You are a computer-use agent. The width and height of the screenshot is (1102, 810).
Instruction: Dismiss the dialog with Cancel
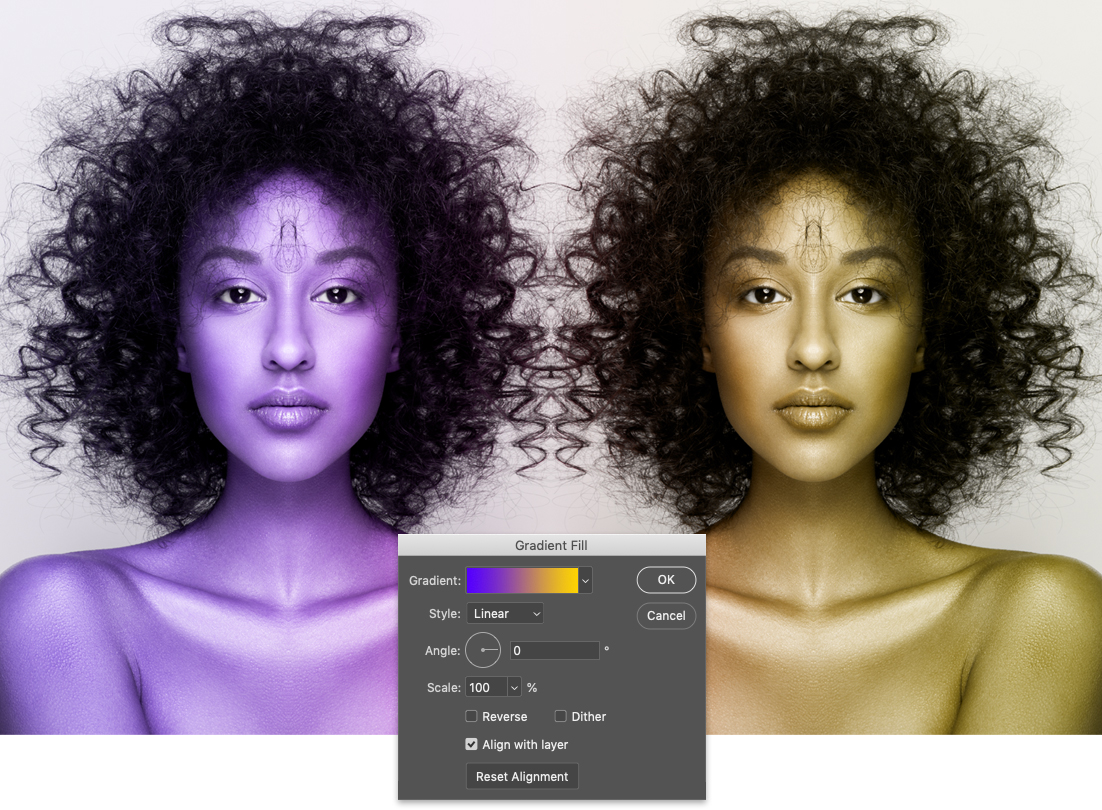click(666, 616)
